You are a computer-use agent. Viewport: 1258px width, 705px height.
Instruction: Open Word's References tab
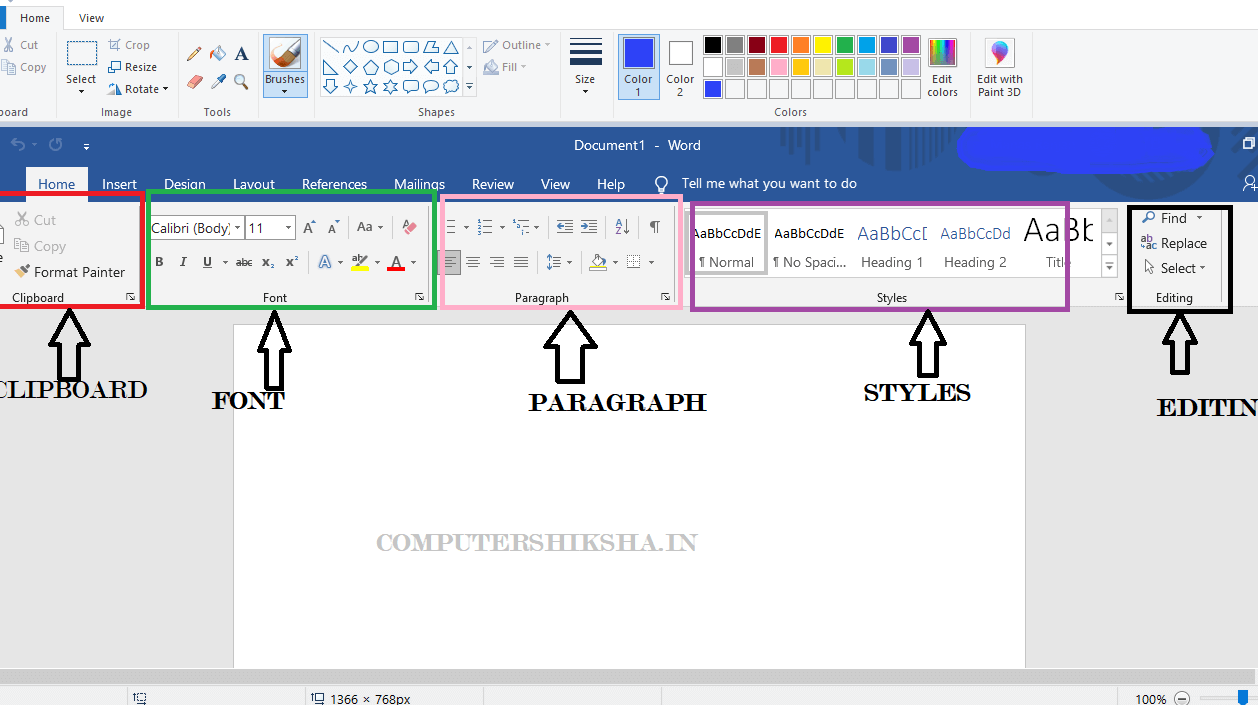pos(334,184)
